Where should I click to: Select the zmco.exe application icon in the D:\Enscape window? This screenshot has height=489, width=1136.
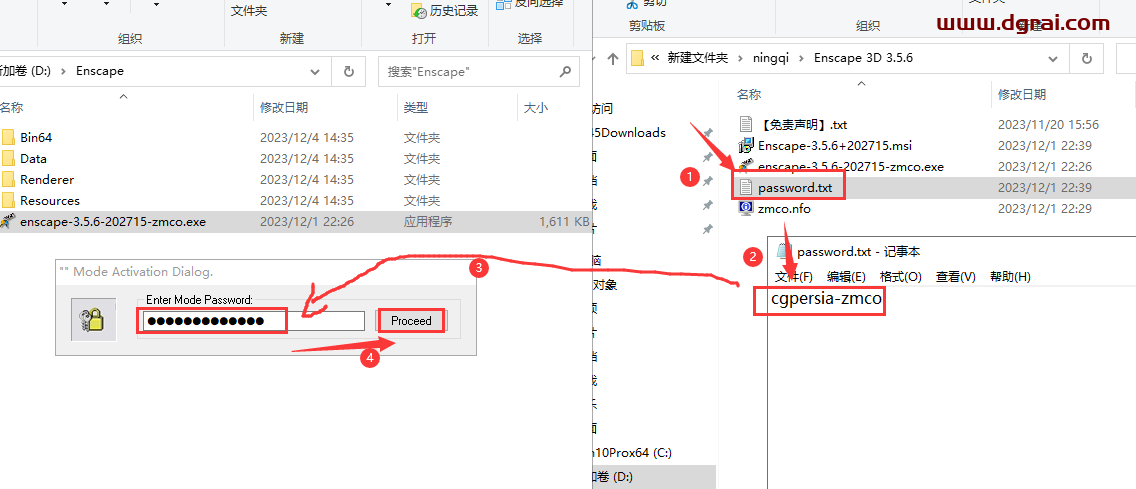7,222
